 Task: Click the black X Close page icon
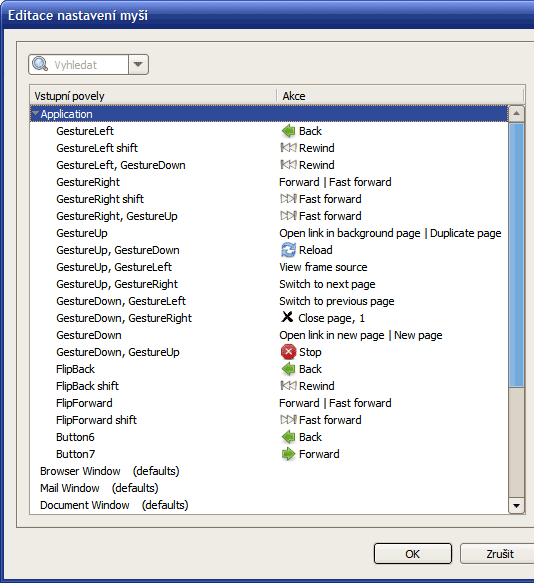pyautogui.click(x=287, y=317)
